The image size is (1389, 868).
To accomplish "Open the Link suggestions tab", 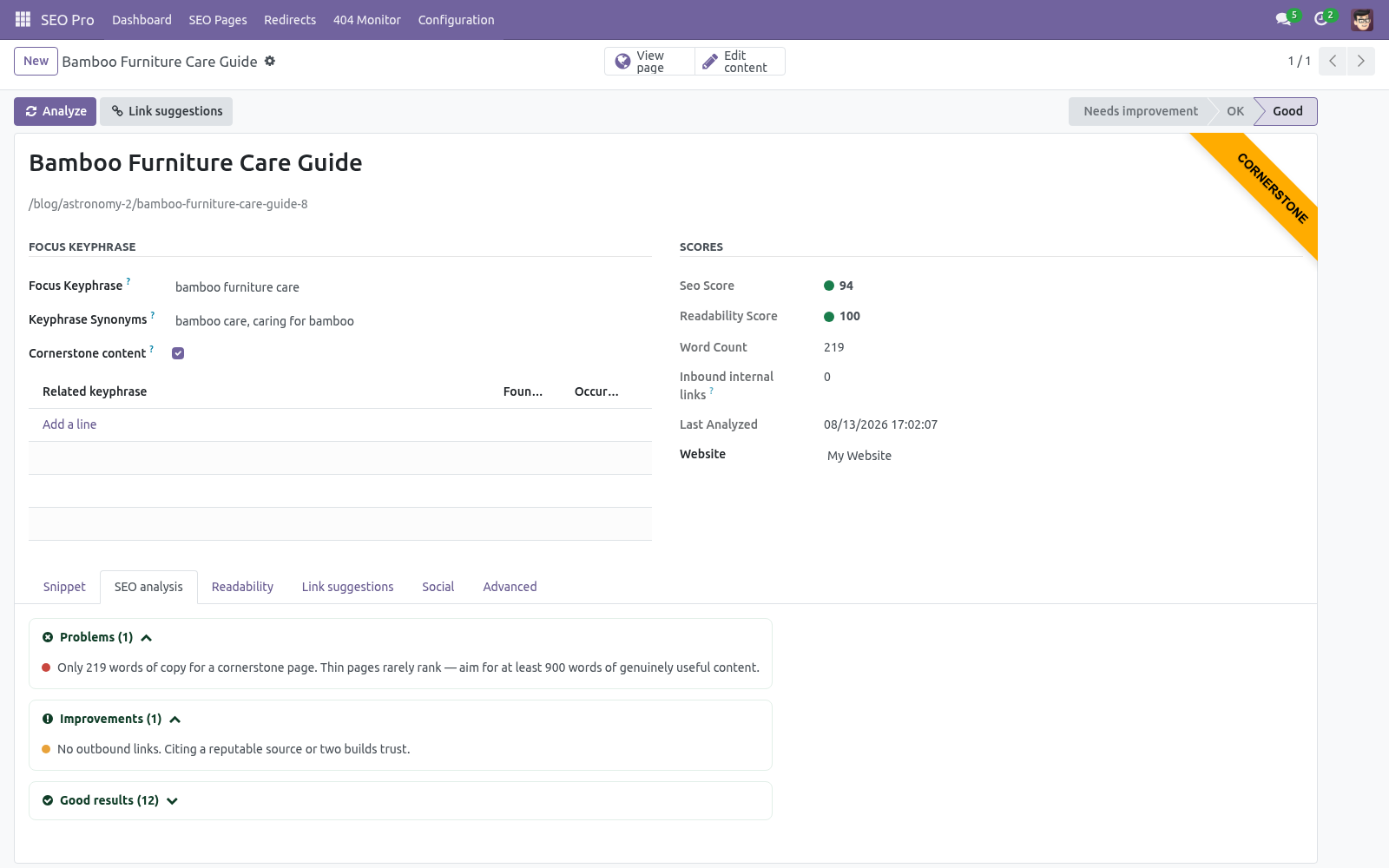I will (347, 587).
